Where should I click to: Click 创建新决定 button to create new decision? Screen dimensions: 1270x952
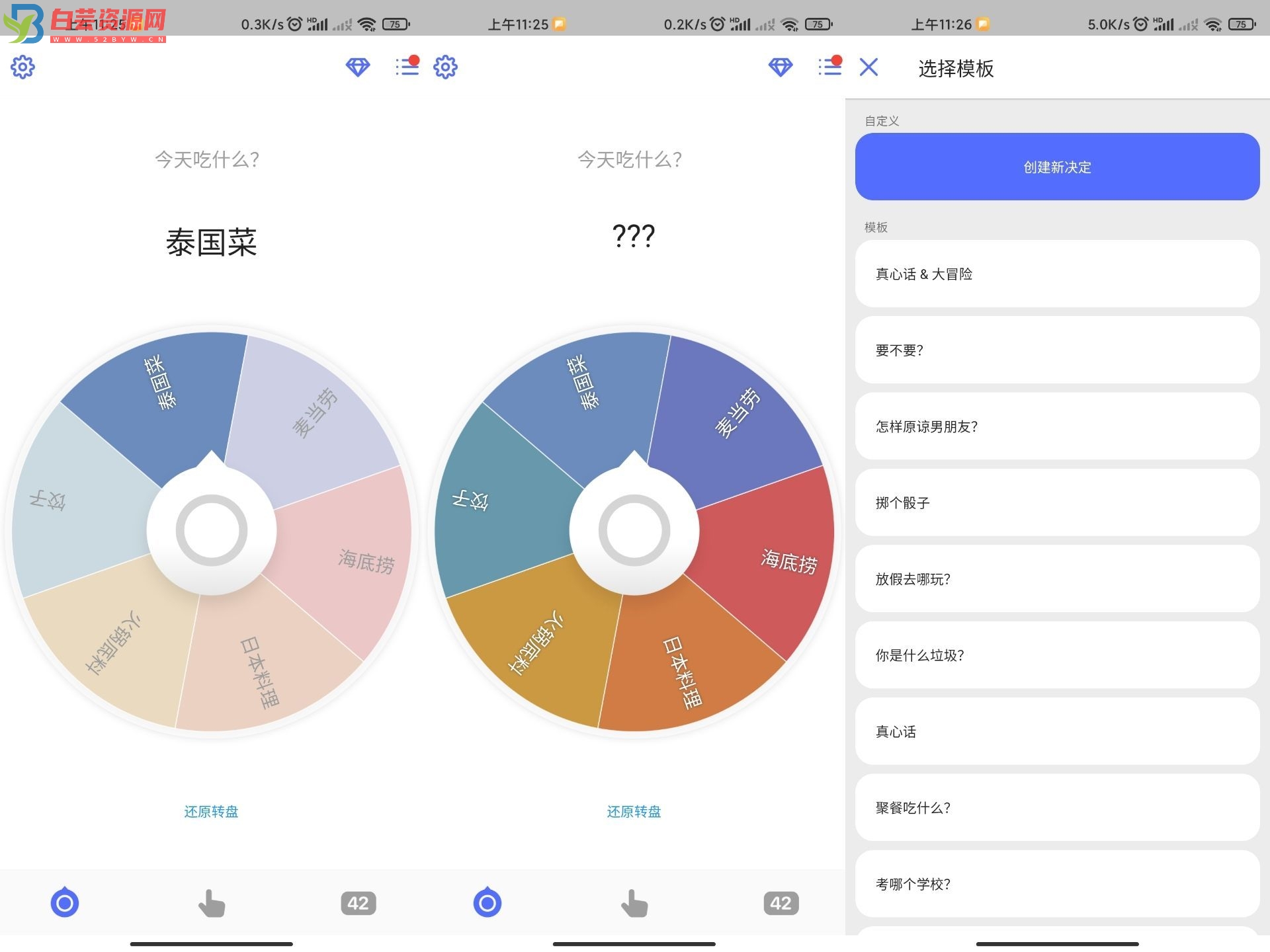[x=1057, y=167]
